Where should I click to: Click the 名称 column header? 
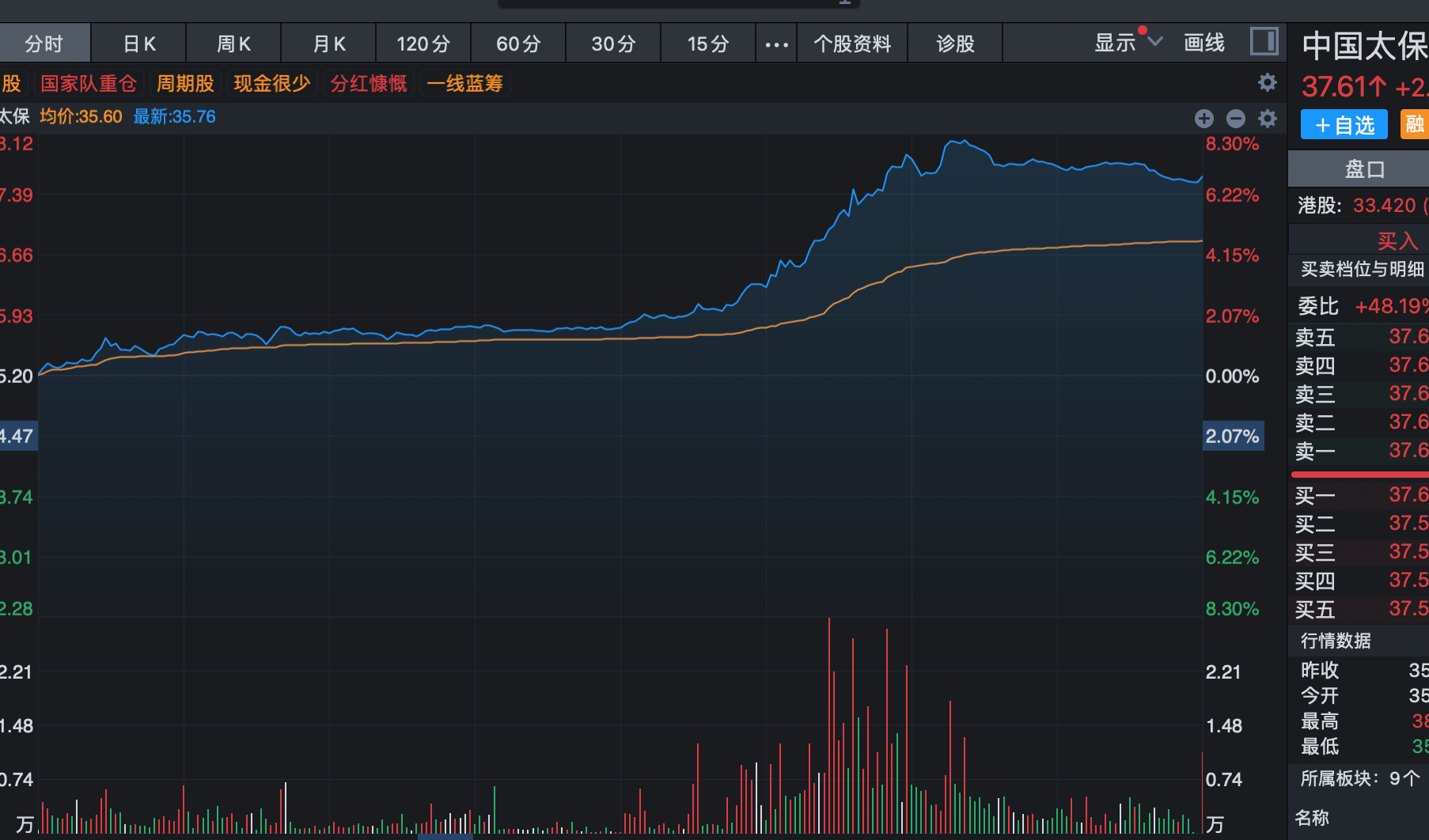(1312, 818)
